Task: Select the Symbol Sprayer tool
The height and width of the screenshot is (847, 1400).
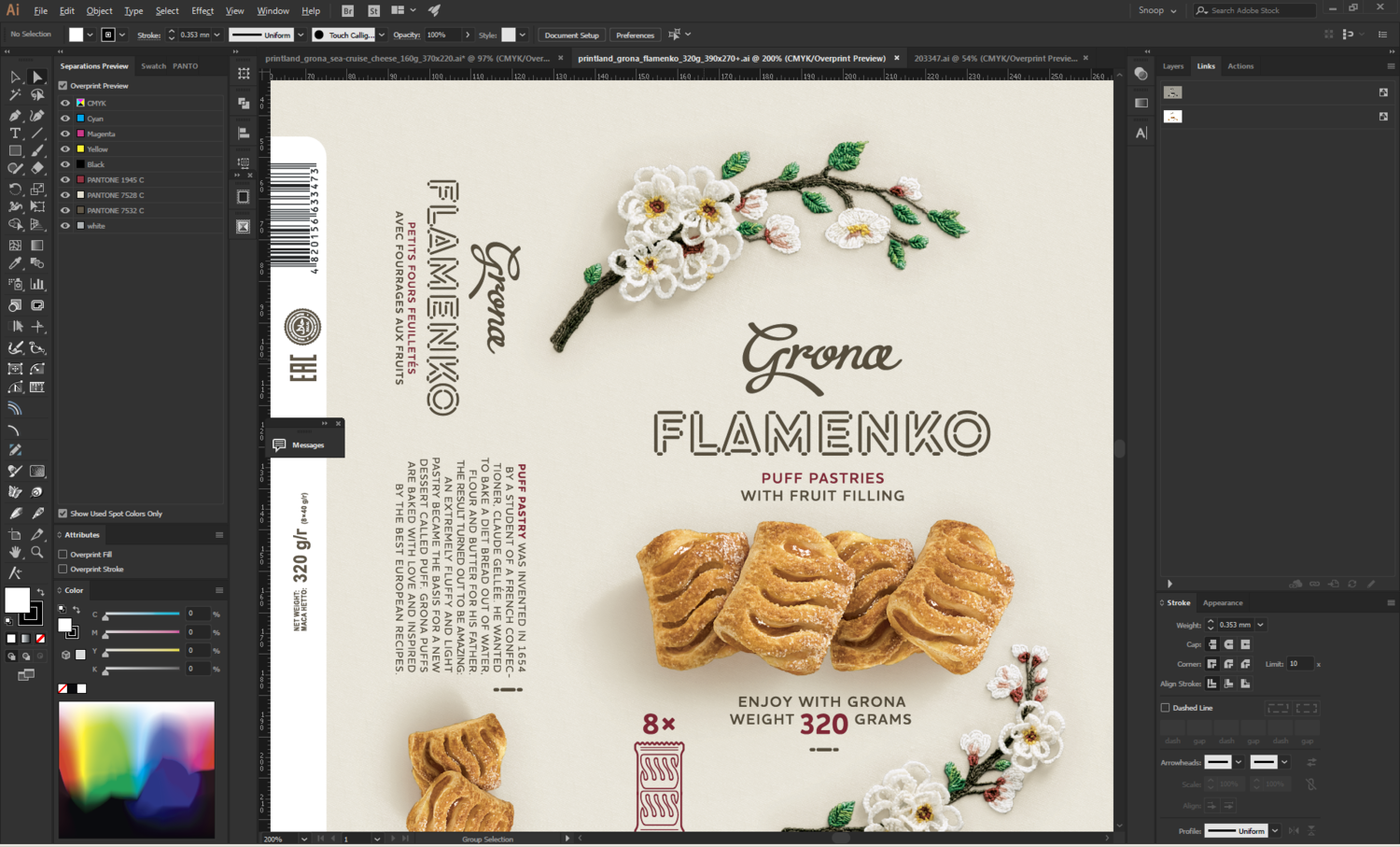Action: point(15,284)
